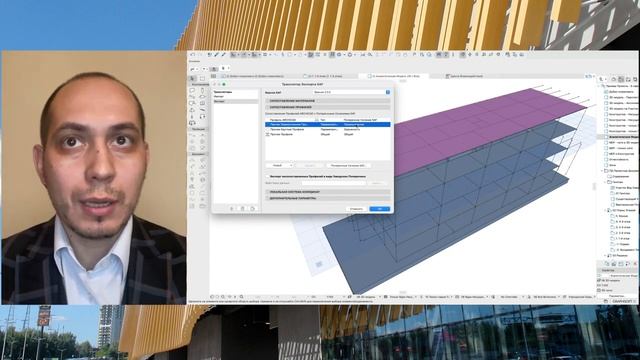Select the Прочие Профили row
640x360 pixels.
tap(327, 134)
